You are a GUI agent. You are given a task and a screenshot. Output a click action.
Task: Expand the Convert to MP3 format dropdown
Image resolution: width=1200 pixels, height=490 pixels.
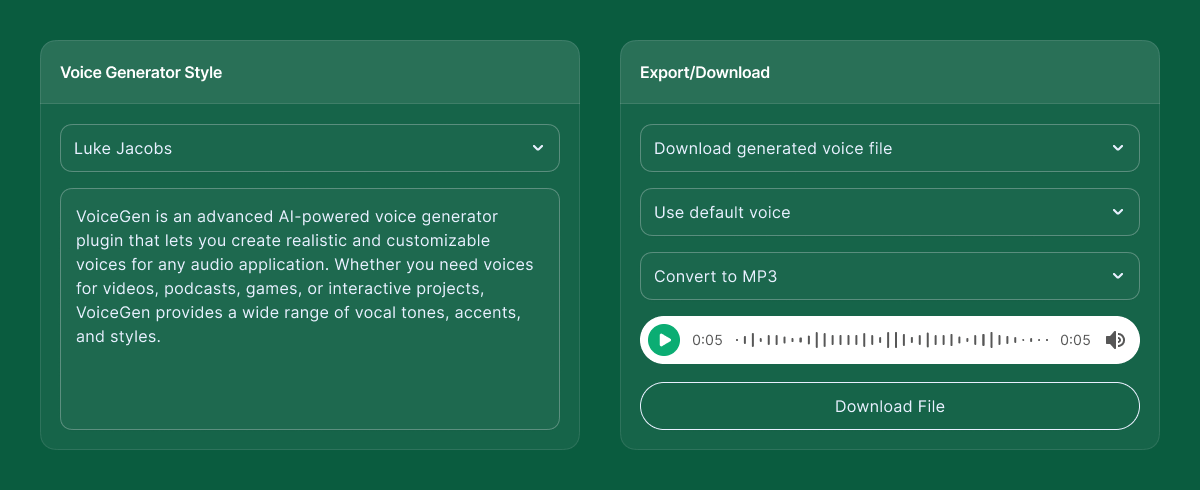[880, 276]
